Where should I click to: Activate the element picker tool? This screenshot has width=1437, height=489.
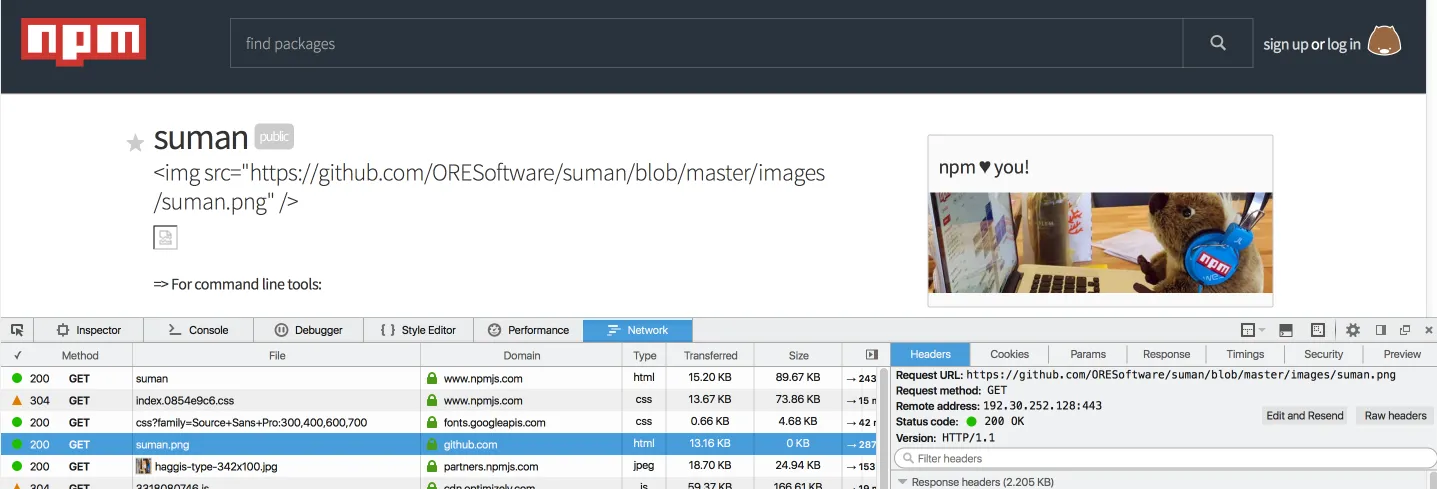[x=17, y=330]
